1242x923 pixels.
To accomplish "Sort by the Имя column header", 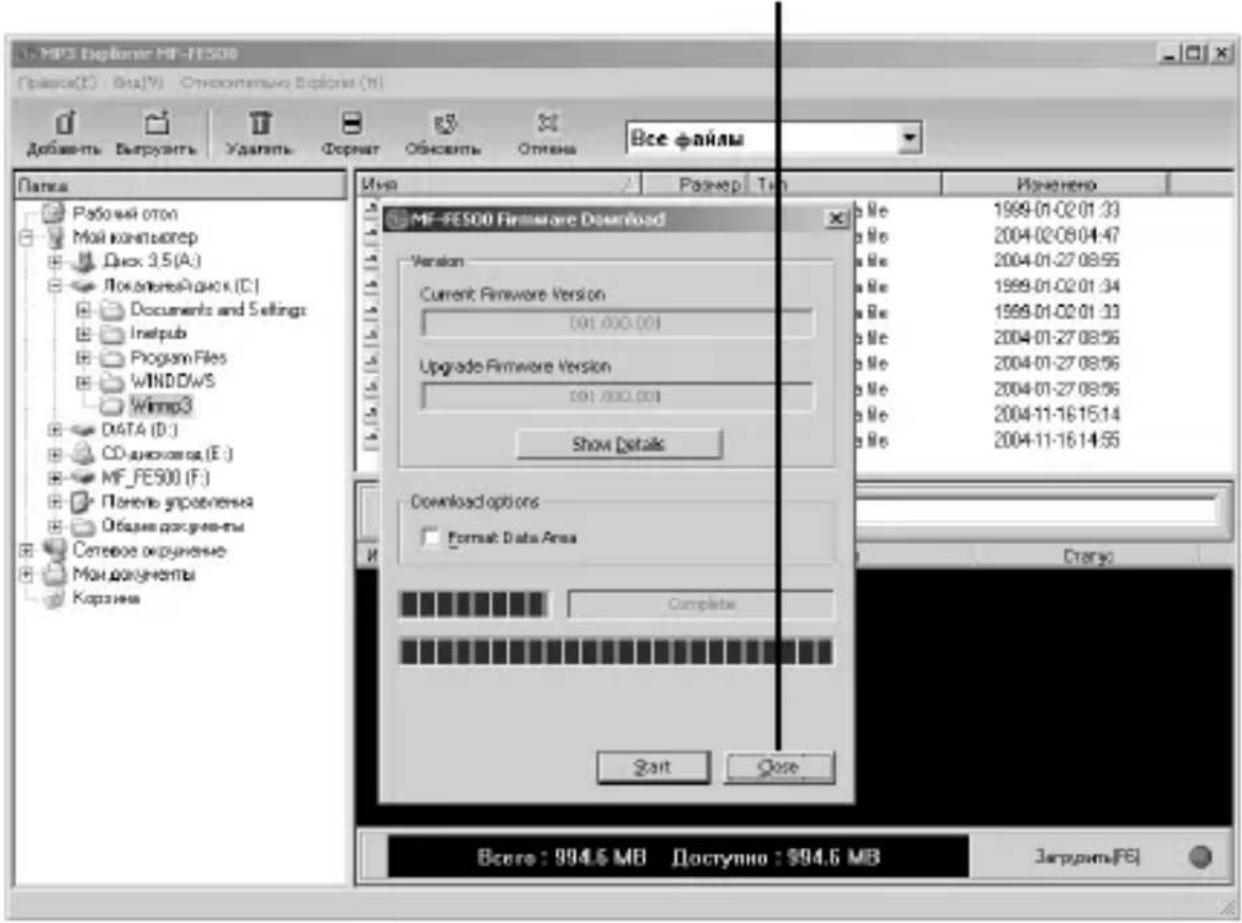I will 497,185.
